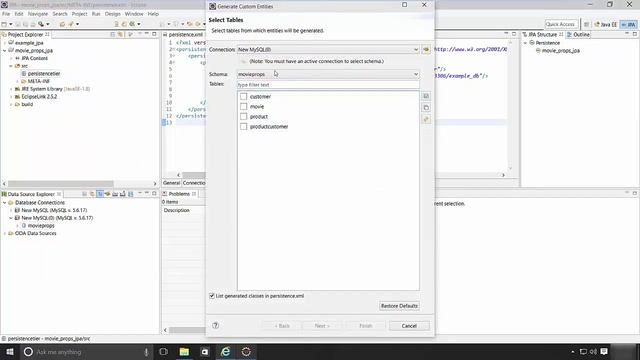This screenshot has width=640, height=360.
Task: Select movieprops schema in Data Source Explorer
Action: point(41,226)
